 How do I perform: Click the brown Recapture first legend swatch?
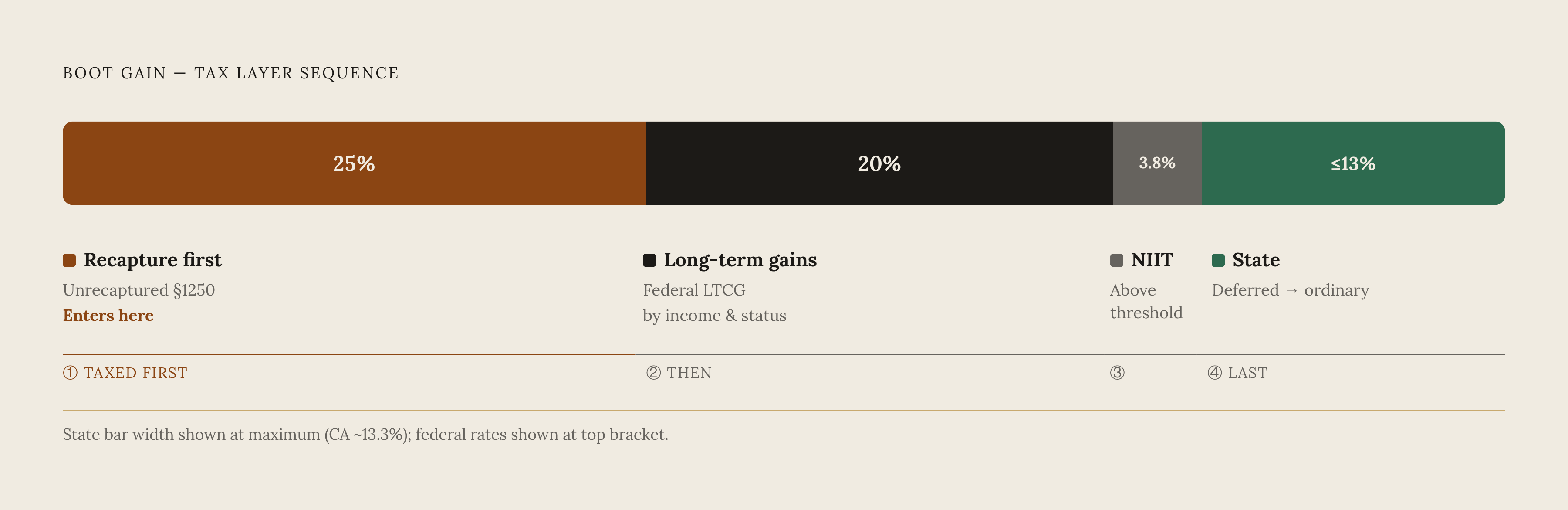point(69,260)
